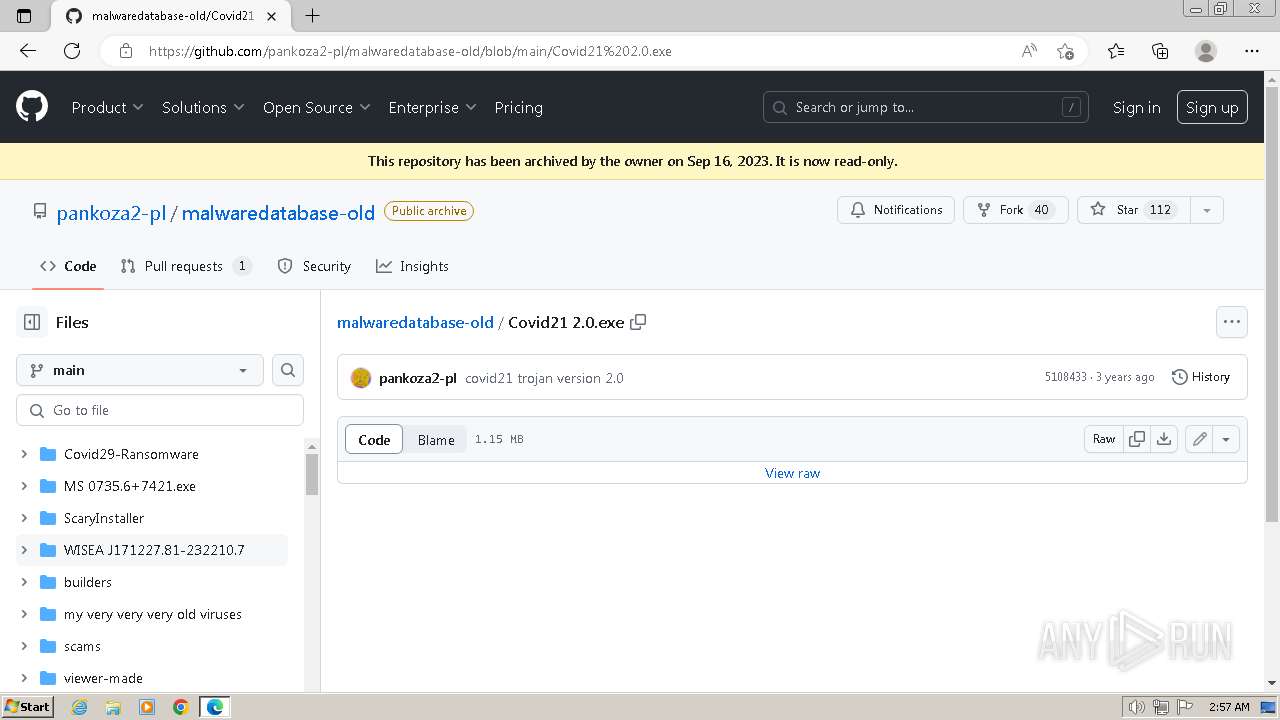Open browser Collections icon
Viewport: 1280px width, 720px height.
pos(1160,51)
